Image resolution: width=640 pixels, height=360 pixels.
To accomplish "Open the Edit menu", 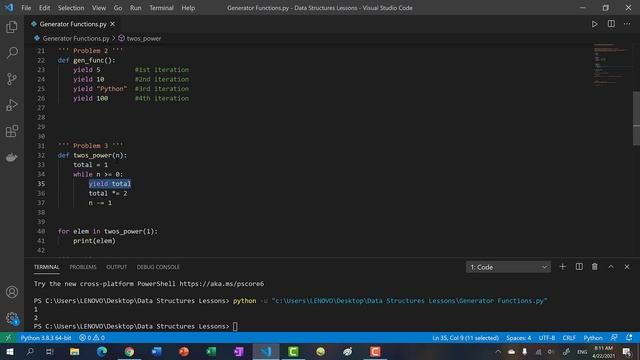I will click(44, 8).
